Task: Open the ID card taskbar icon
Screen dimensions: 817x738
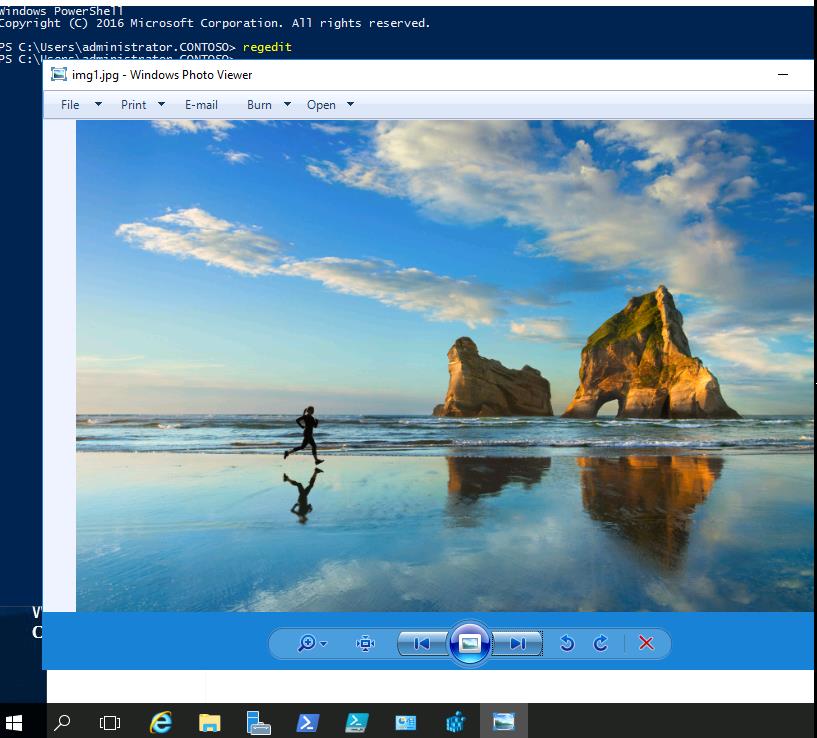Action: pyautogui.click(x=405, y=723)
